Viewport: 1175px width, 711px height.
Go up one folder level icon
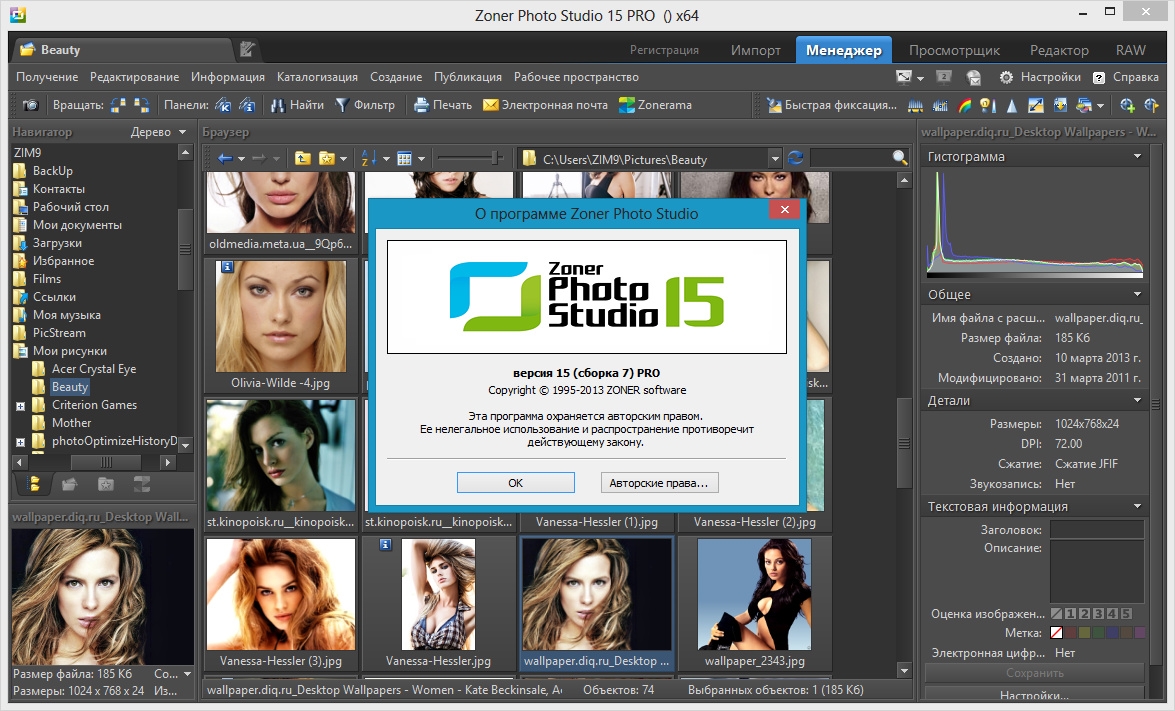tap(303, 158)
